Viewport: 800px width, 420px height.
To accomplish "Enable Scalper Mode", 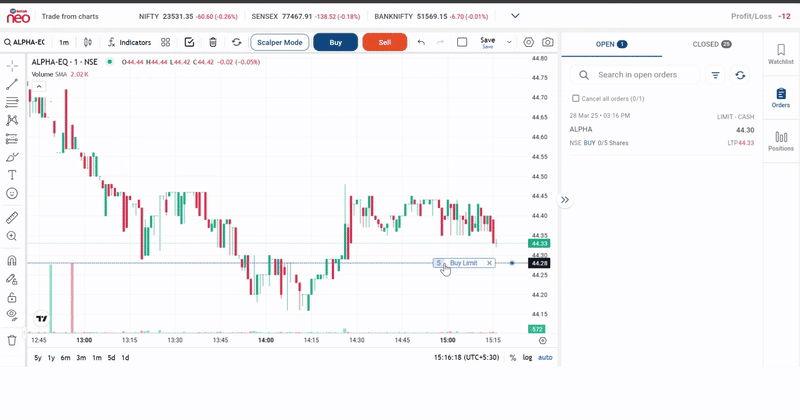I will (x=279, y=42).
